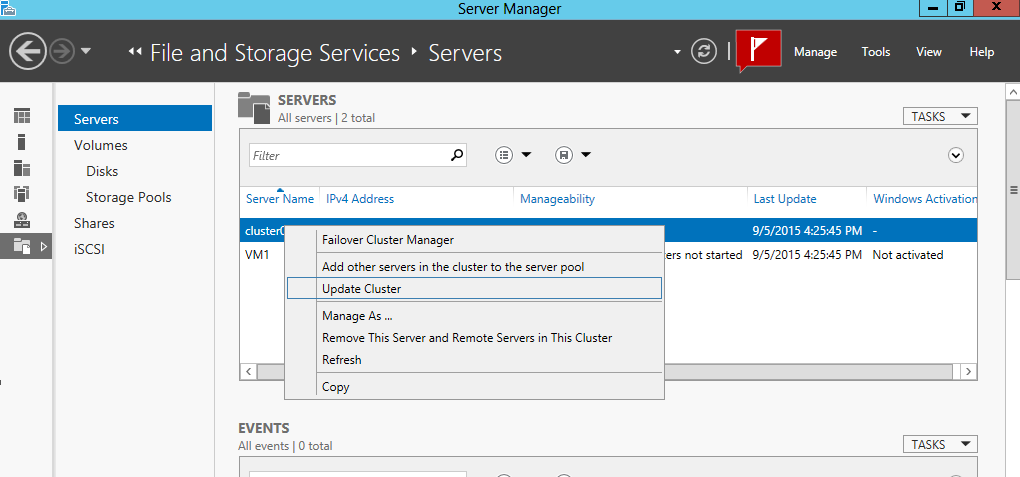This screenshot has width=1020, height=477.
Task: Open the TASKS dropdown for Events
Action: (x=940, y=444)
